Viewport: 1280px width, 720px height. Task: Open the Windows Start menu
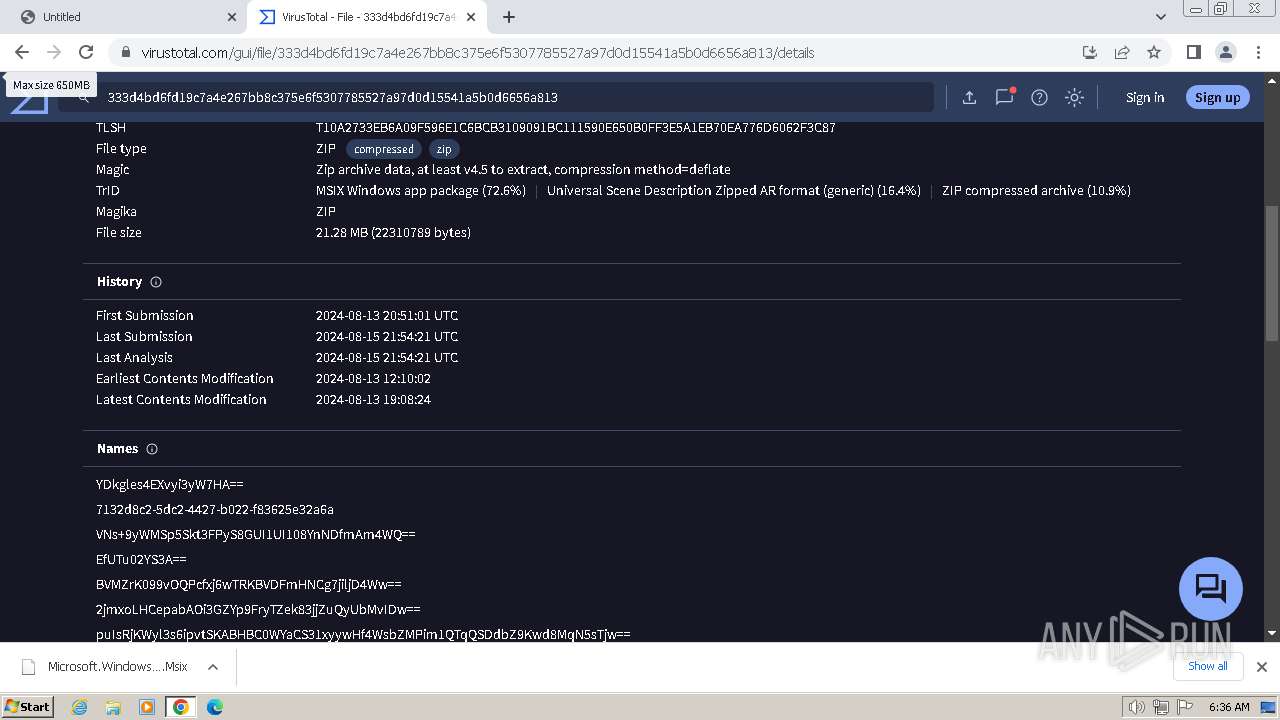(28, 706)
